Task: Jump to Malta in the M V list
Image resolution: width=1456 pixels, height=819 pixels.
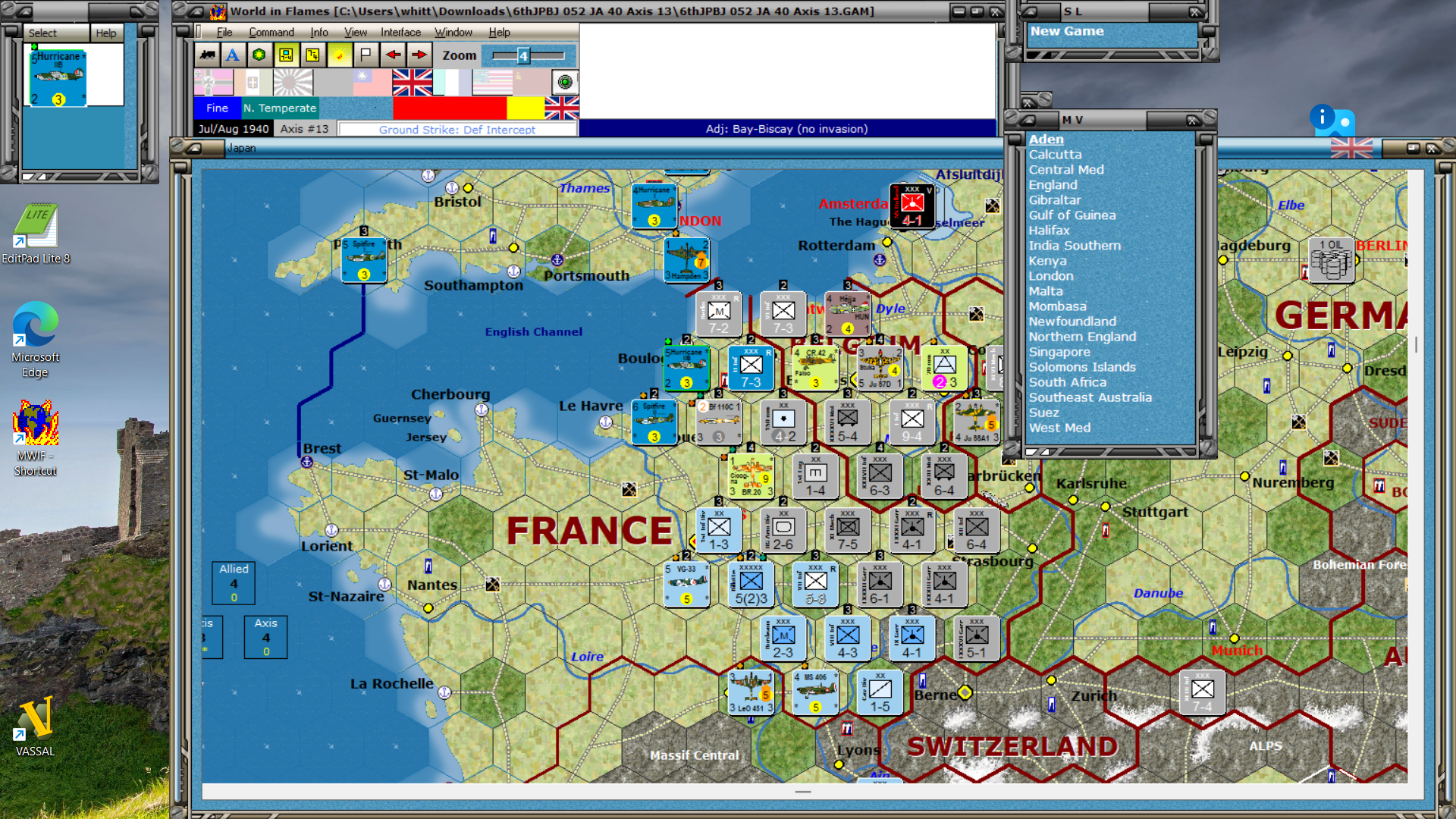Action: click(1045, 291)
